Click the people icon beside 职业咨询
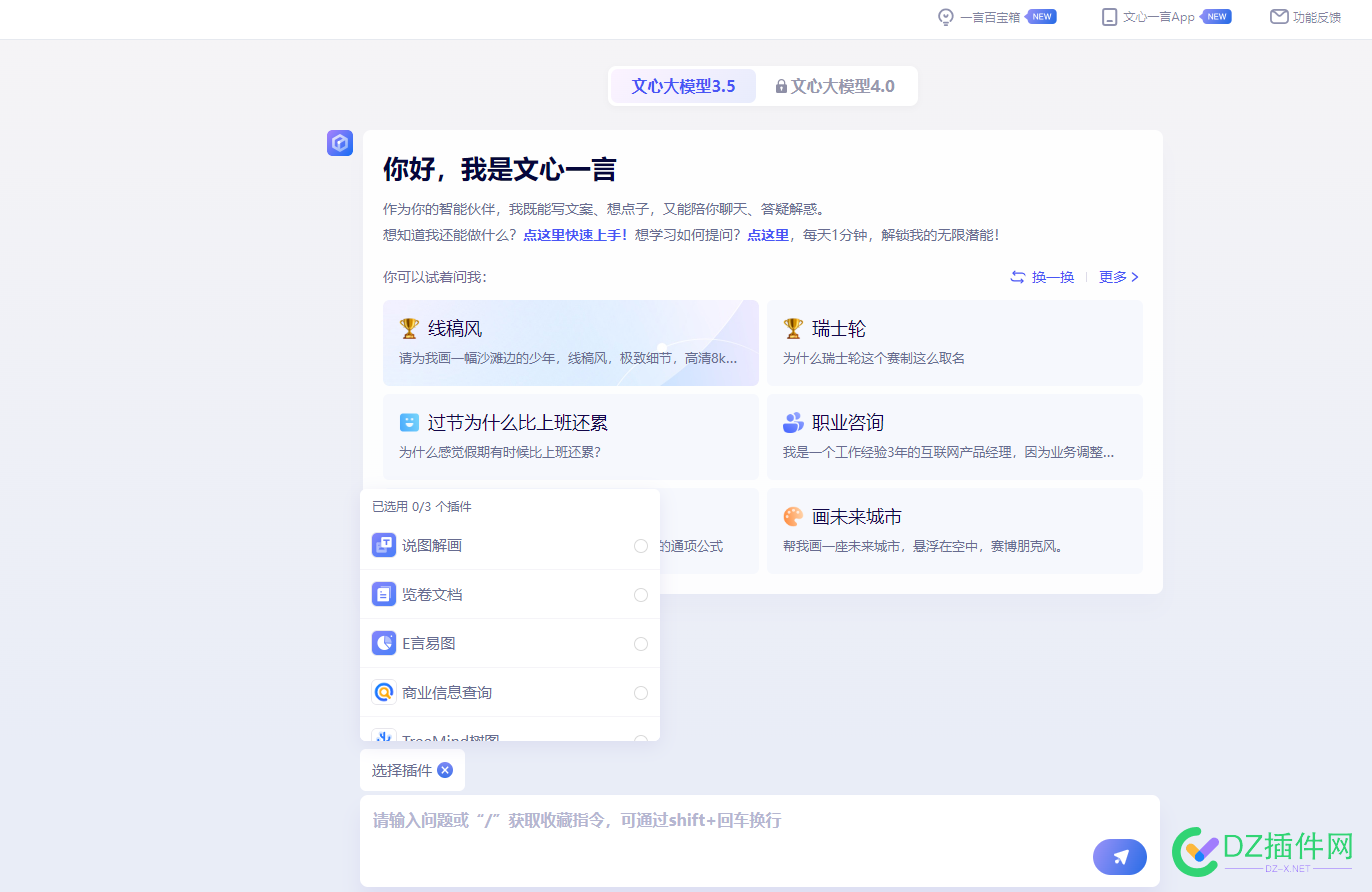This screenshot has height=892, width=1372. [793, 422]
